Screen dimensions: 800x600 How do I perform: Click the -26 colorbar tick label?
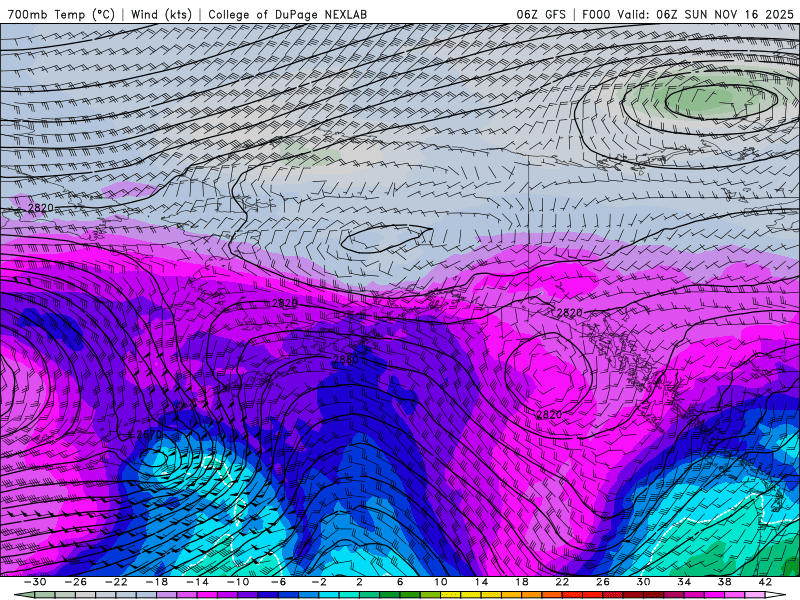[76, 582]
